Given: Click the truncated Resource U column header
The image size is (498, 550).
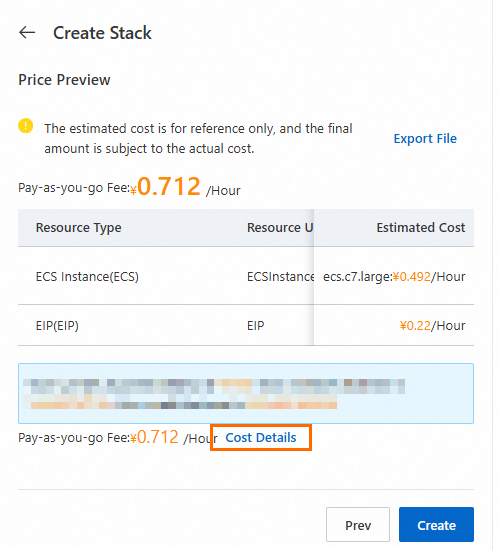Looking at the screenshot, I should pos(280,228).
